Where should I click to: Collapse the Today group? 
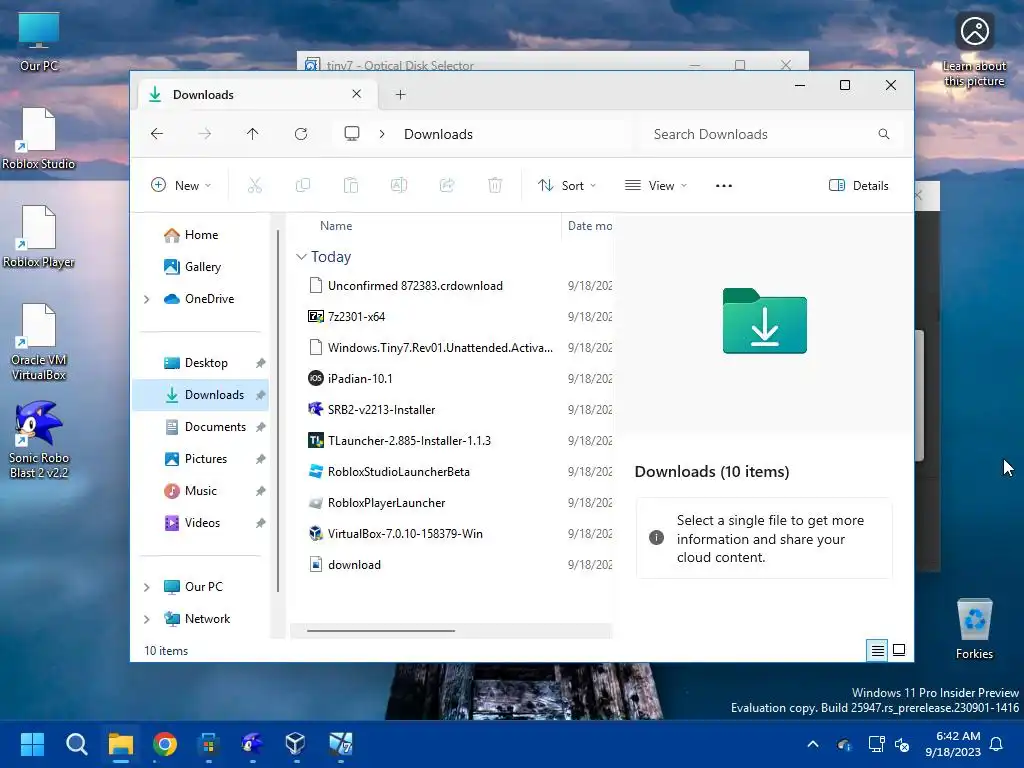tap(301, 257)
